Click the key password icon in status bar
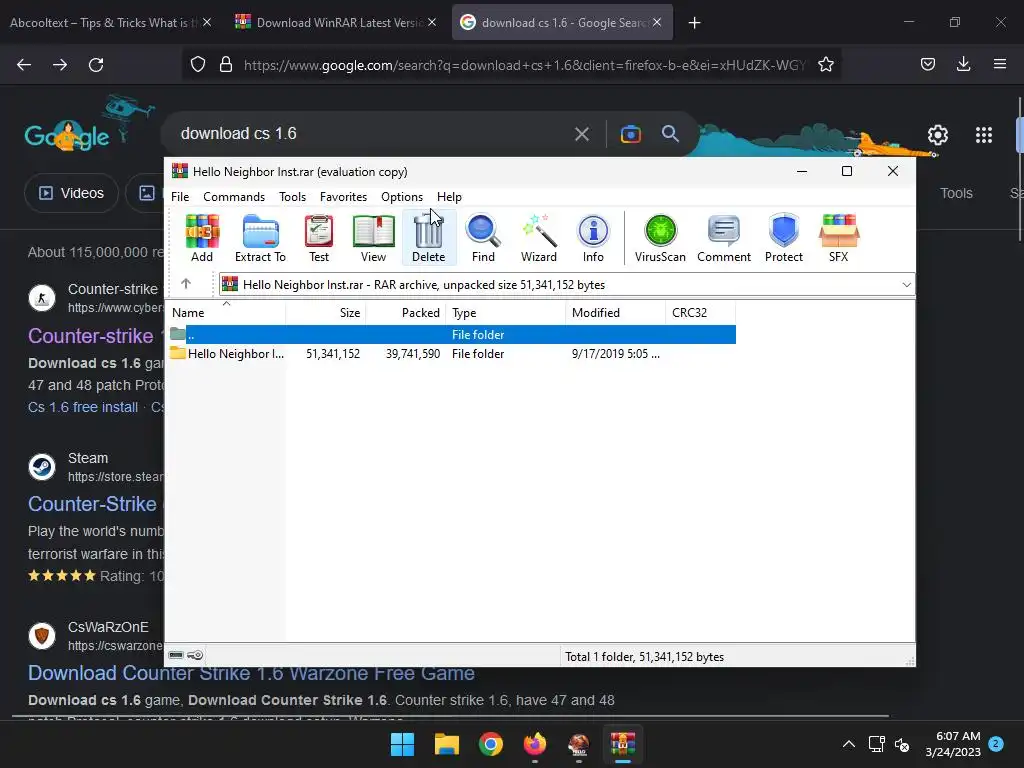The image size is (1024, 768). (x=195, y=655)
